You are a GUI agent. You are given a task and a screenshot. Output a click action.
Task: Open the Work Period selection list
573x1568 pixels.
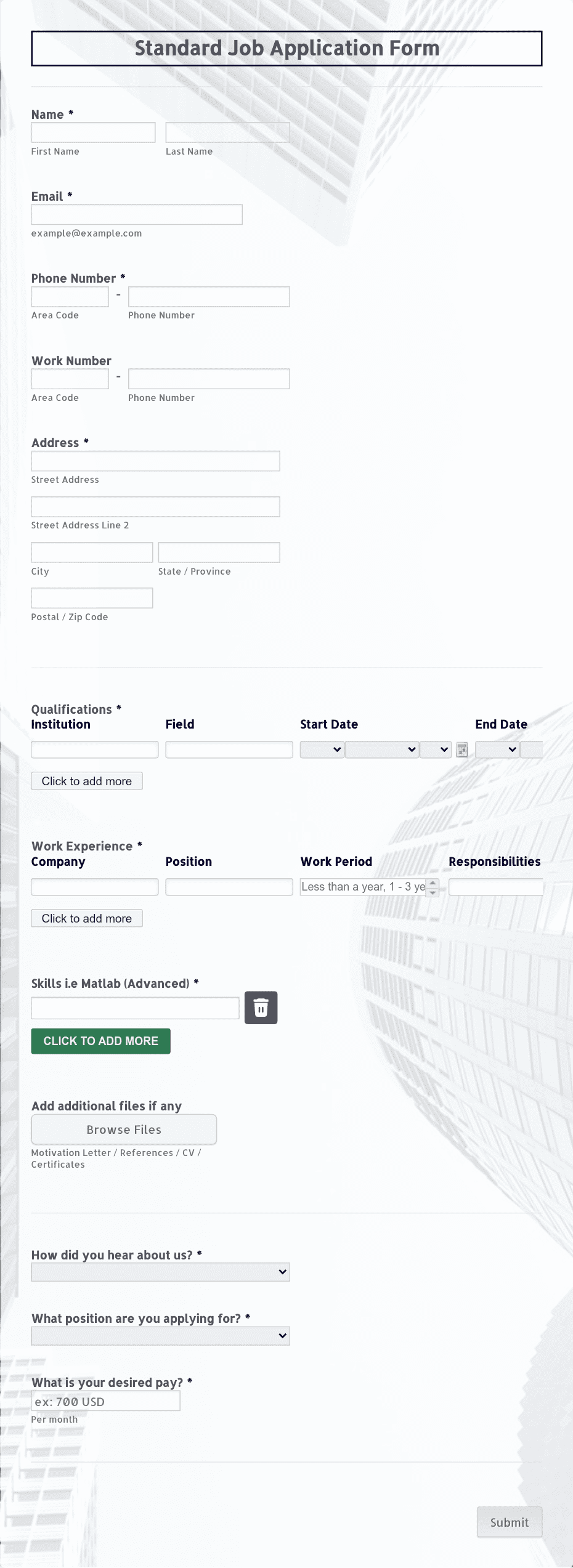pyautogui.click(x=364, y=887)
